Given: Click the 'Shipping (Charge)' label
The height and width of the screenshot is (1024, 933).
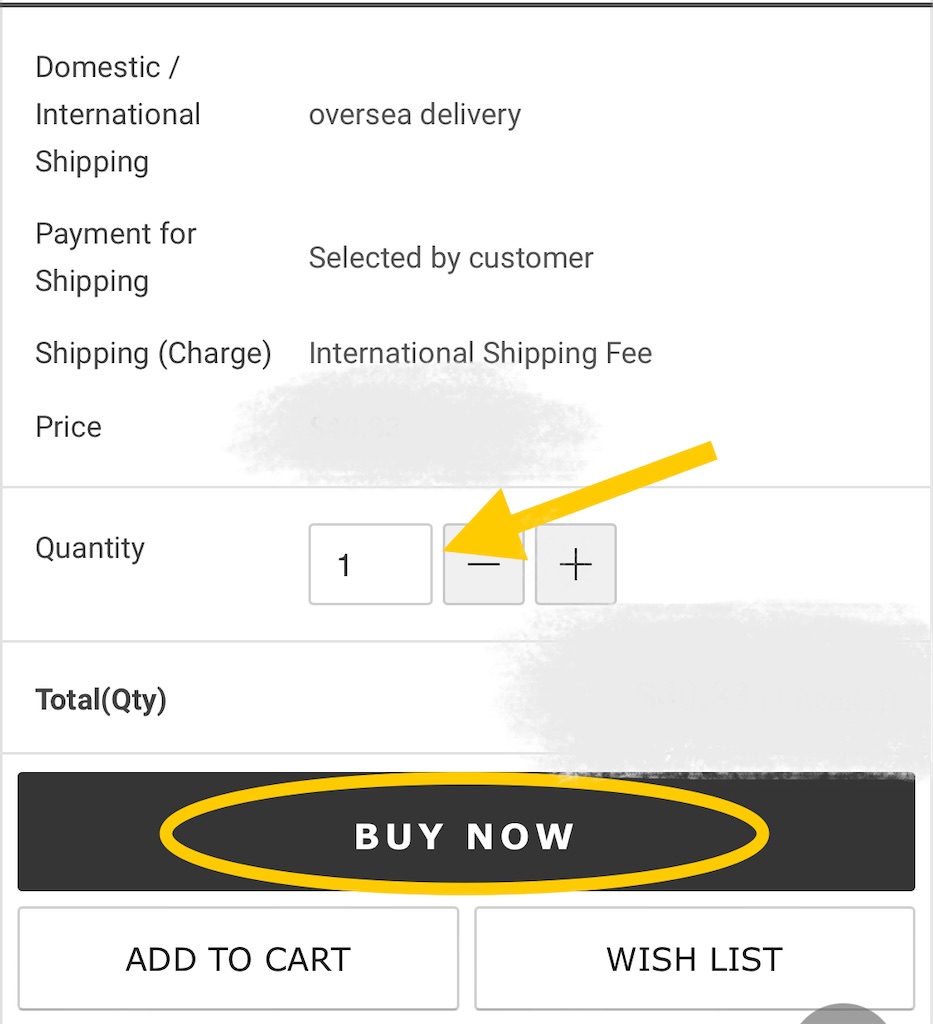Looking at the screenshot, I should point(153,353).
